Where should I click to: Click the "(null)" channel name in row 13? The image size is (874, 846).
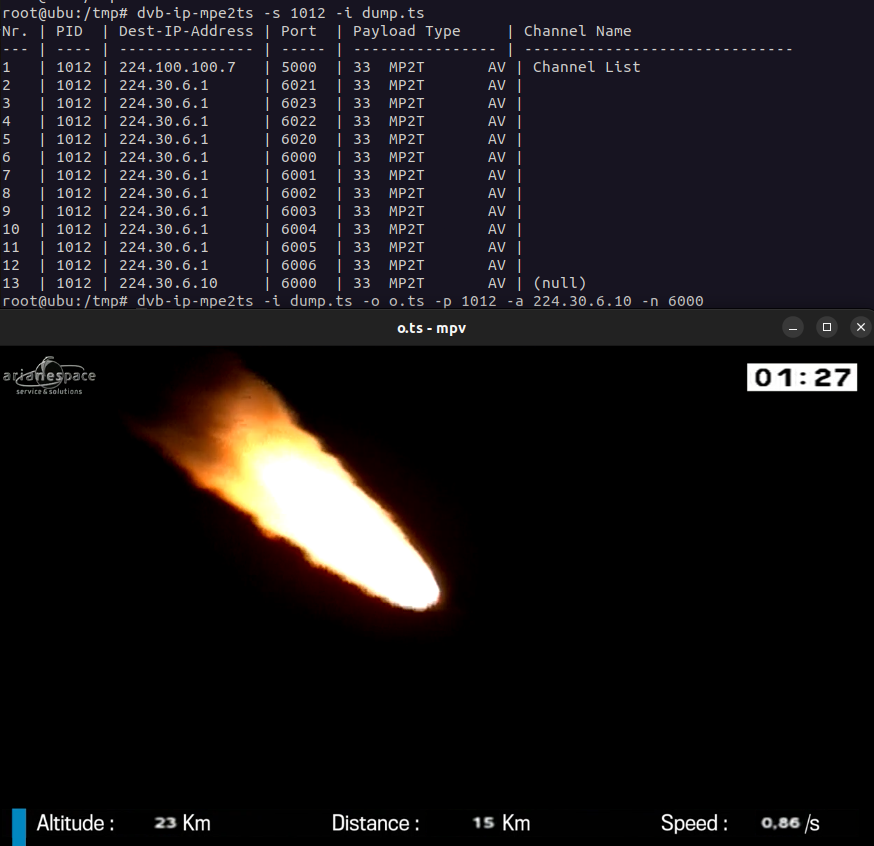[559, 283]
